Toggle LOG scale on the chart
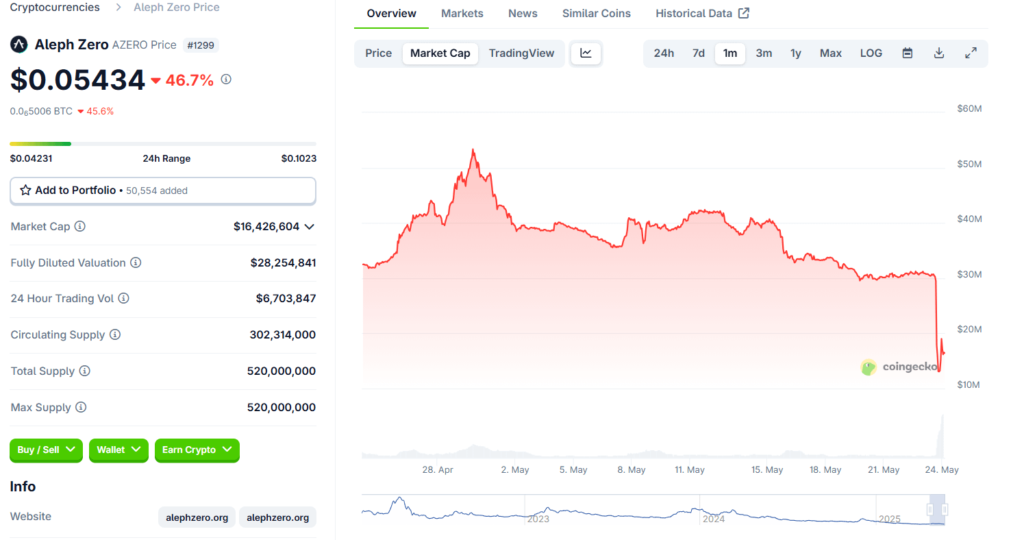 tap(871, 54)
